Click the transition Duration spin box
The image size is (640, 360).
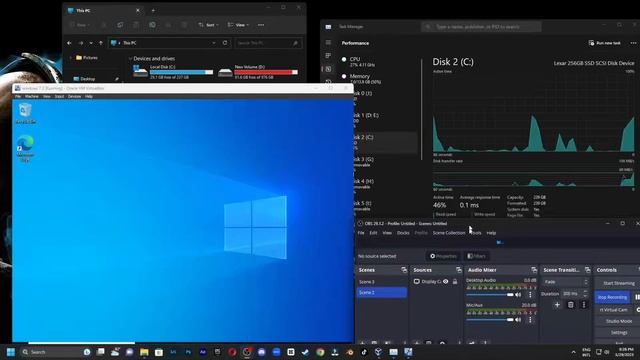pos(575,293)
